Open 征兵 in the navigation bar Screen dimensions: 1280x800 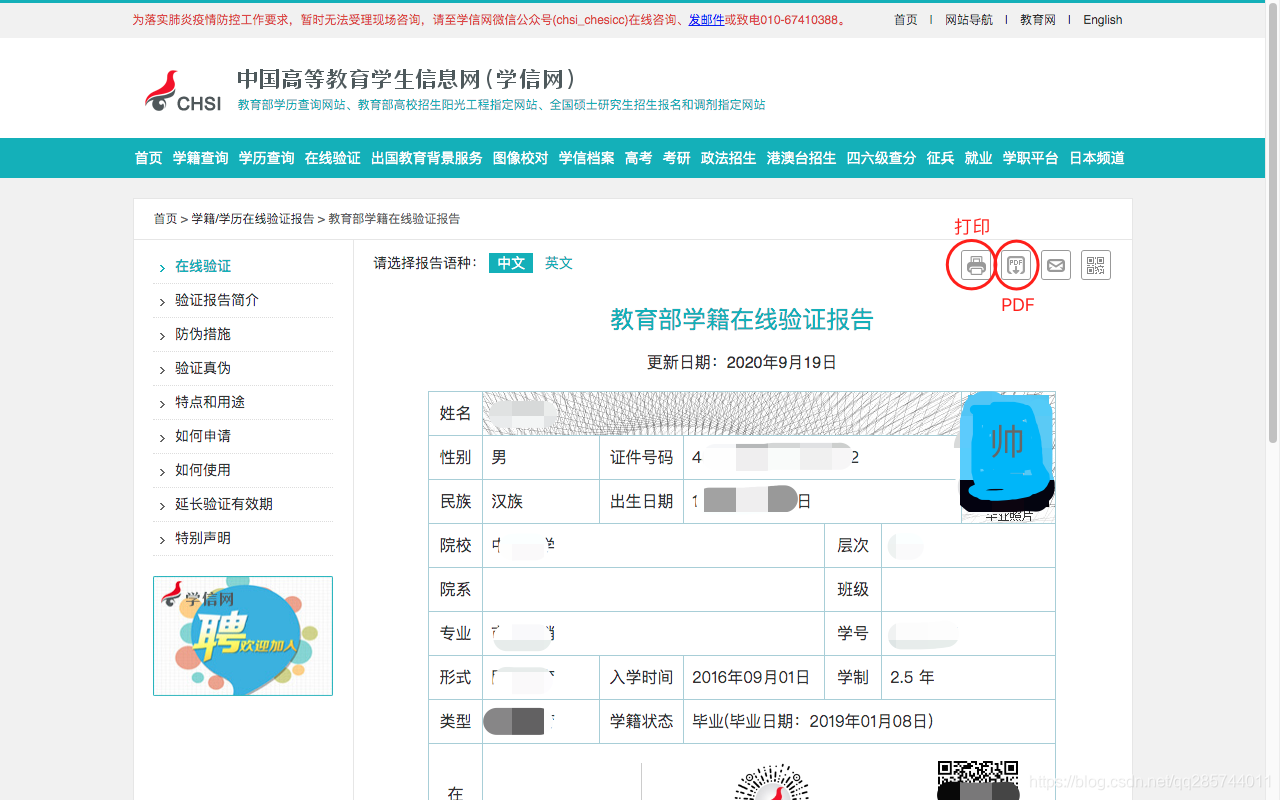coord(941,158)
